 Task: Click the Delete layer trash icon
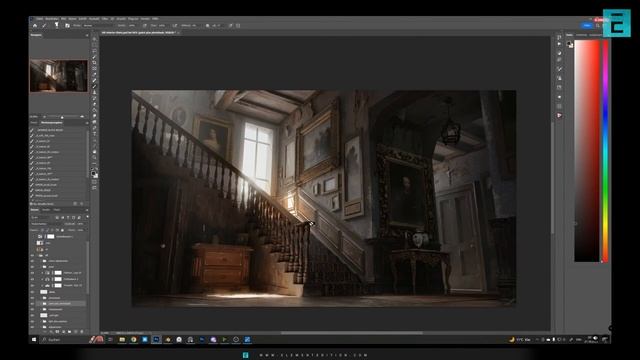82,332
